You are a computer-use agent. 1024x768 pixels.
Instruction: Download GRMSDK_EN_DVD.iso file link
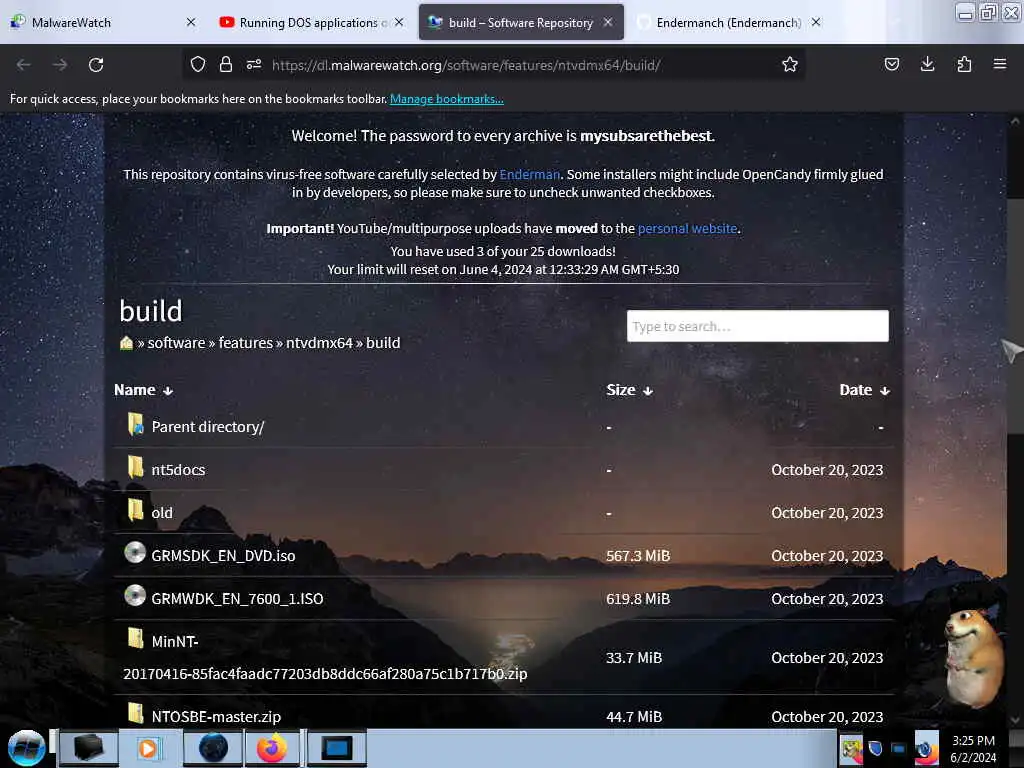click(223, 556)
